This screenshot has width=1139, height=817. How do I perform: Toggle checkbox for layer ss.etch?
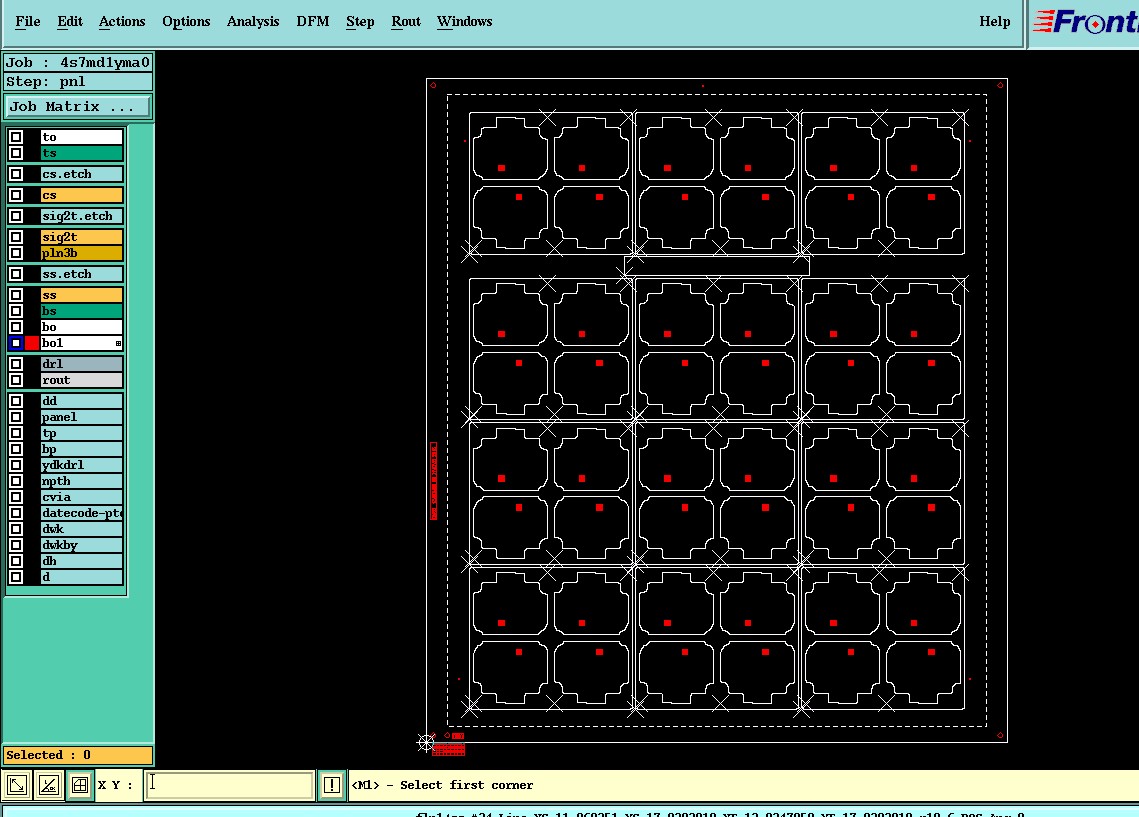(16, 274)
